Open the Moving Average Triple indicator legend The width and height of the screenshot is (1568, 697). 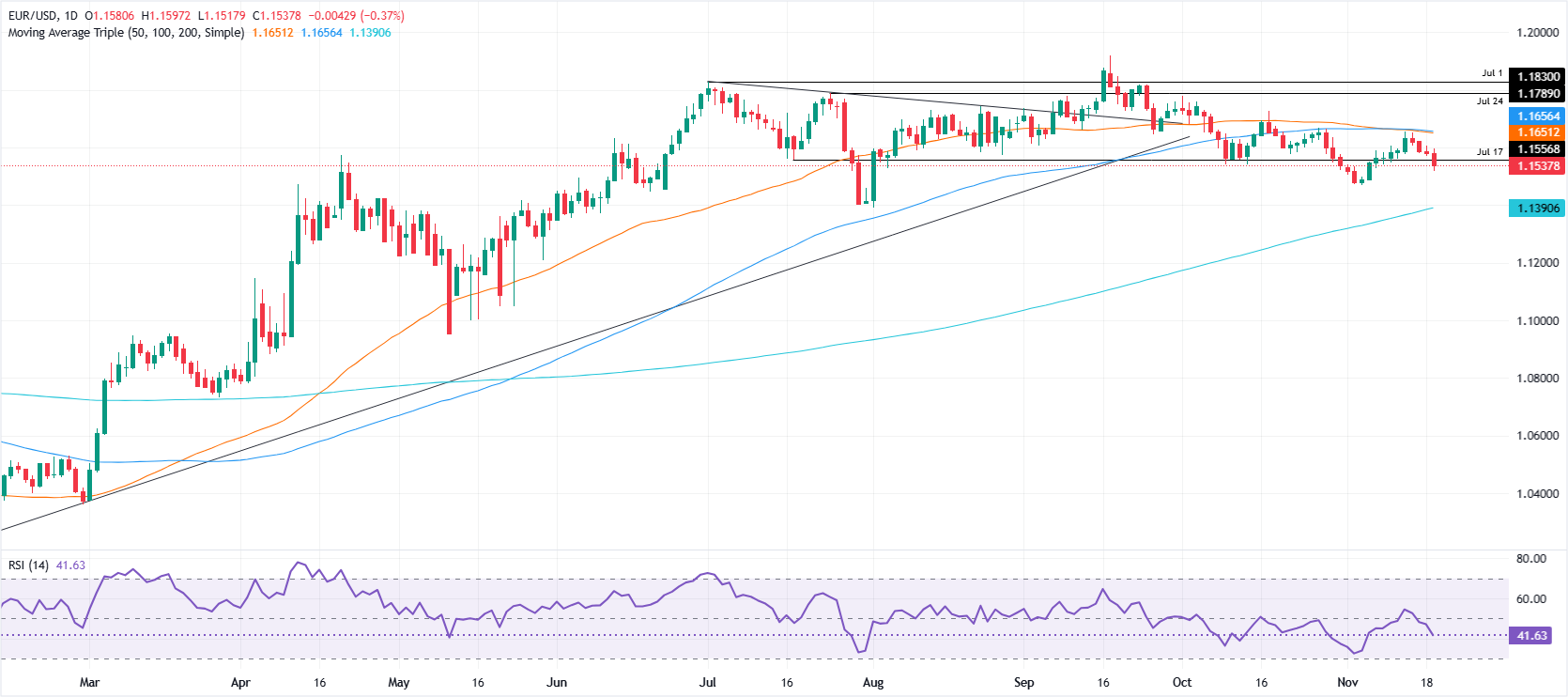(126, 33)
